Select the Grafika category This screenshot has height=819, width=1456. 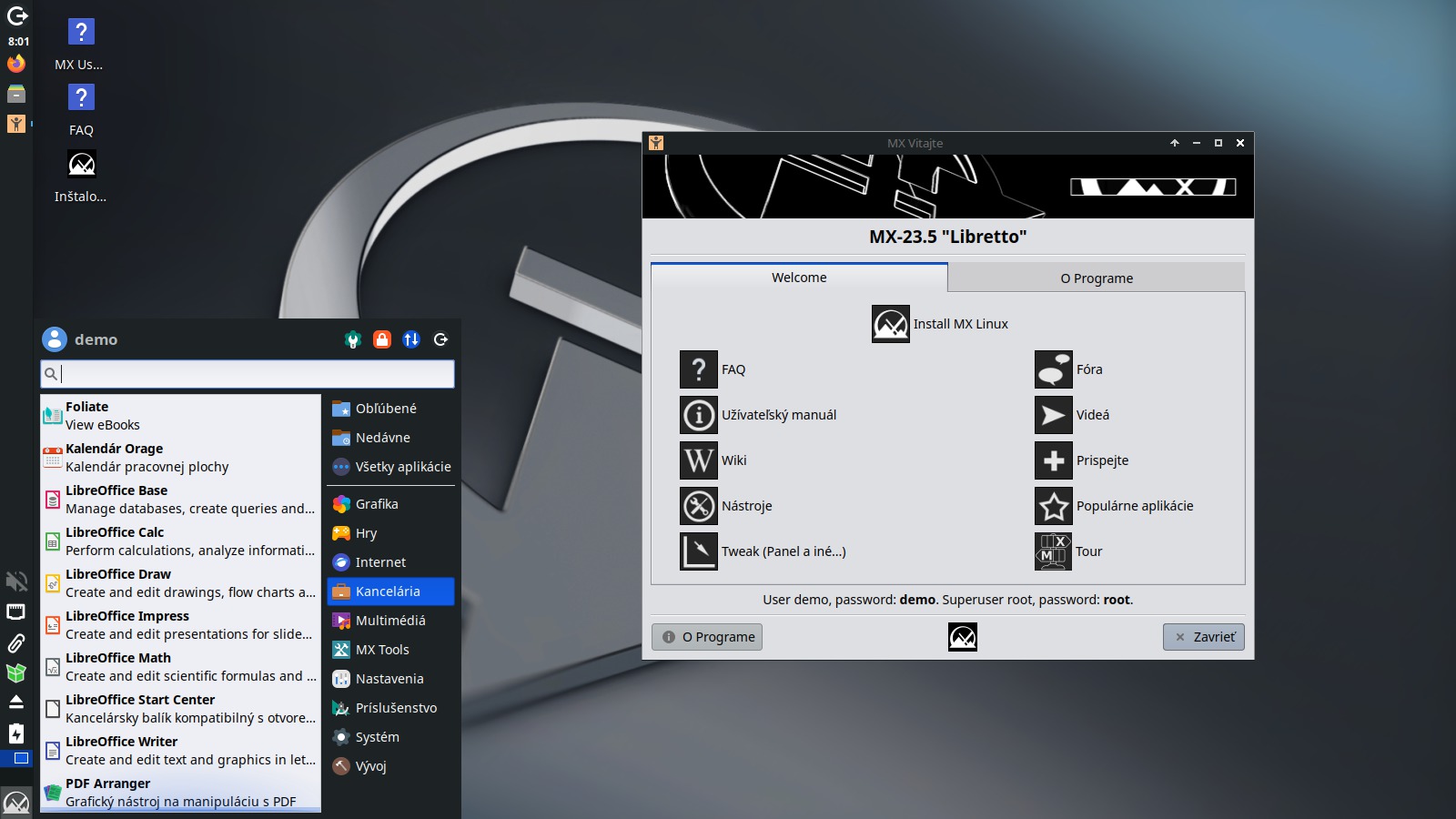coord(391,504)
